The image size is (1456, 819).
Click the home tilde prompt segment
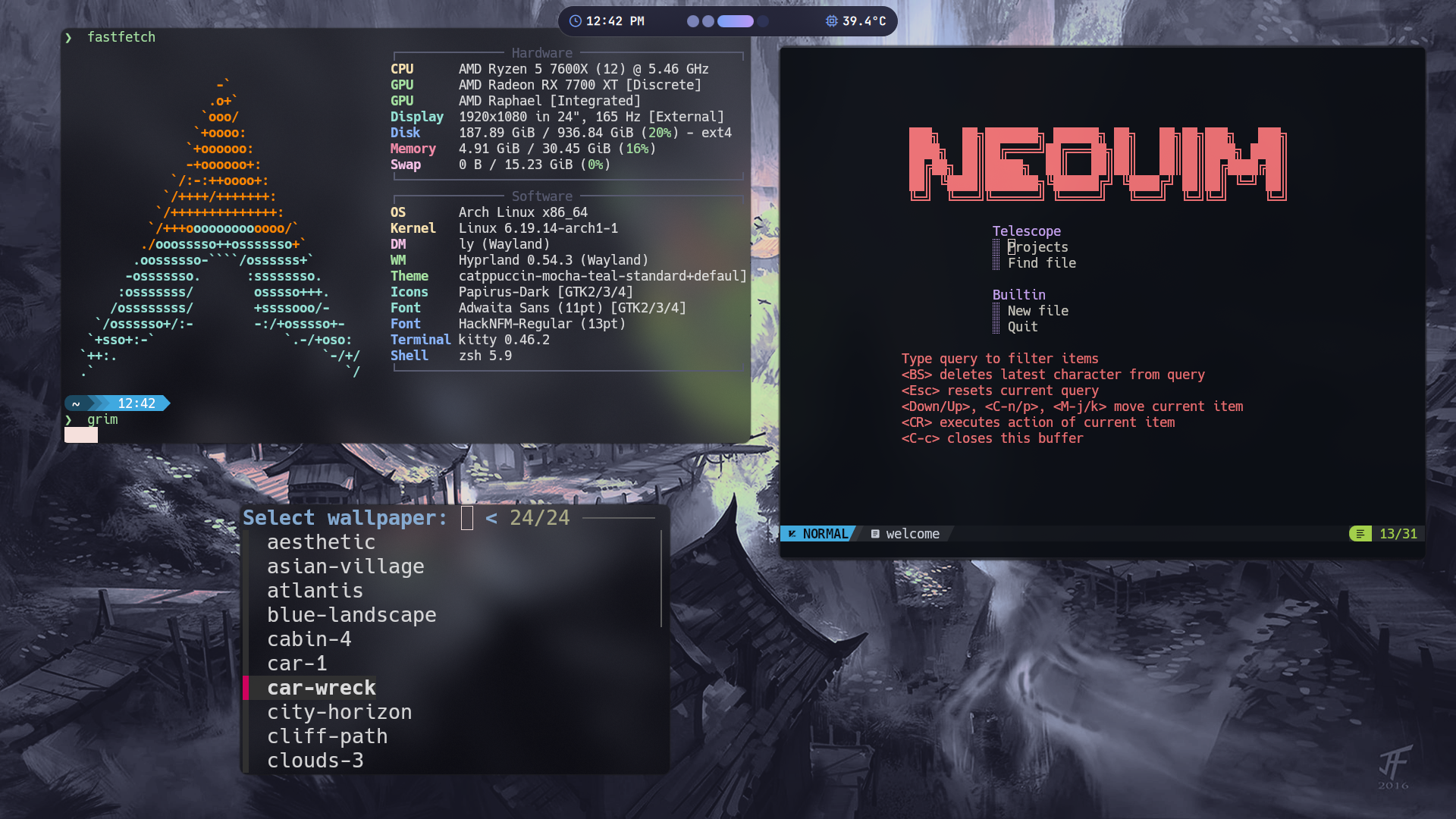point(76,403)
